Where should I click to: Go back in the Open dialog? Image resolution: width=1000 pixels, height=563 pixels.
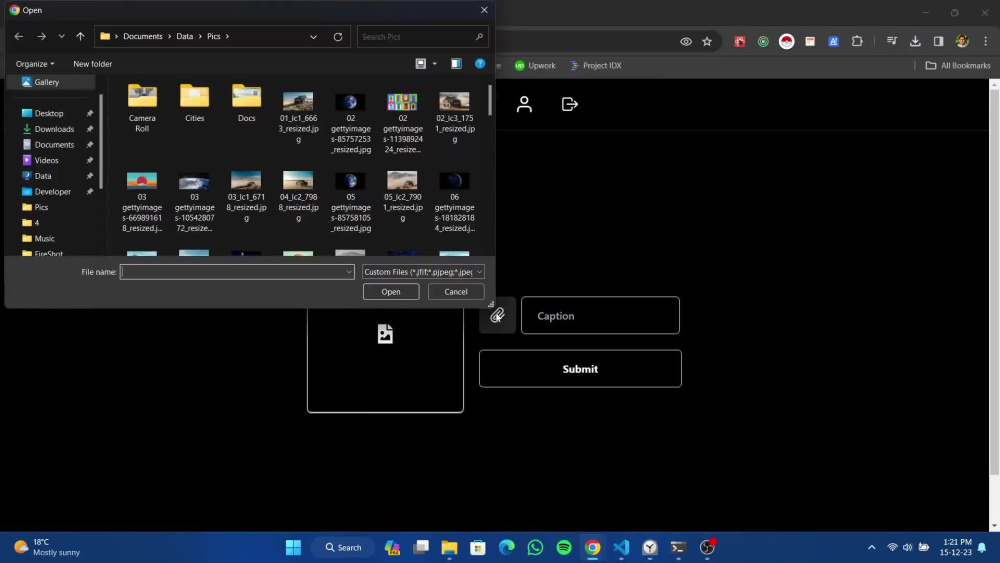(x=18, y=36)
